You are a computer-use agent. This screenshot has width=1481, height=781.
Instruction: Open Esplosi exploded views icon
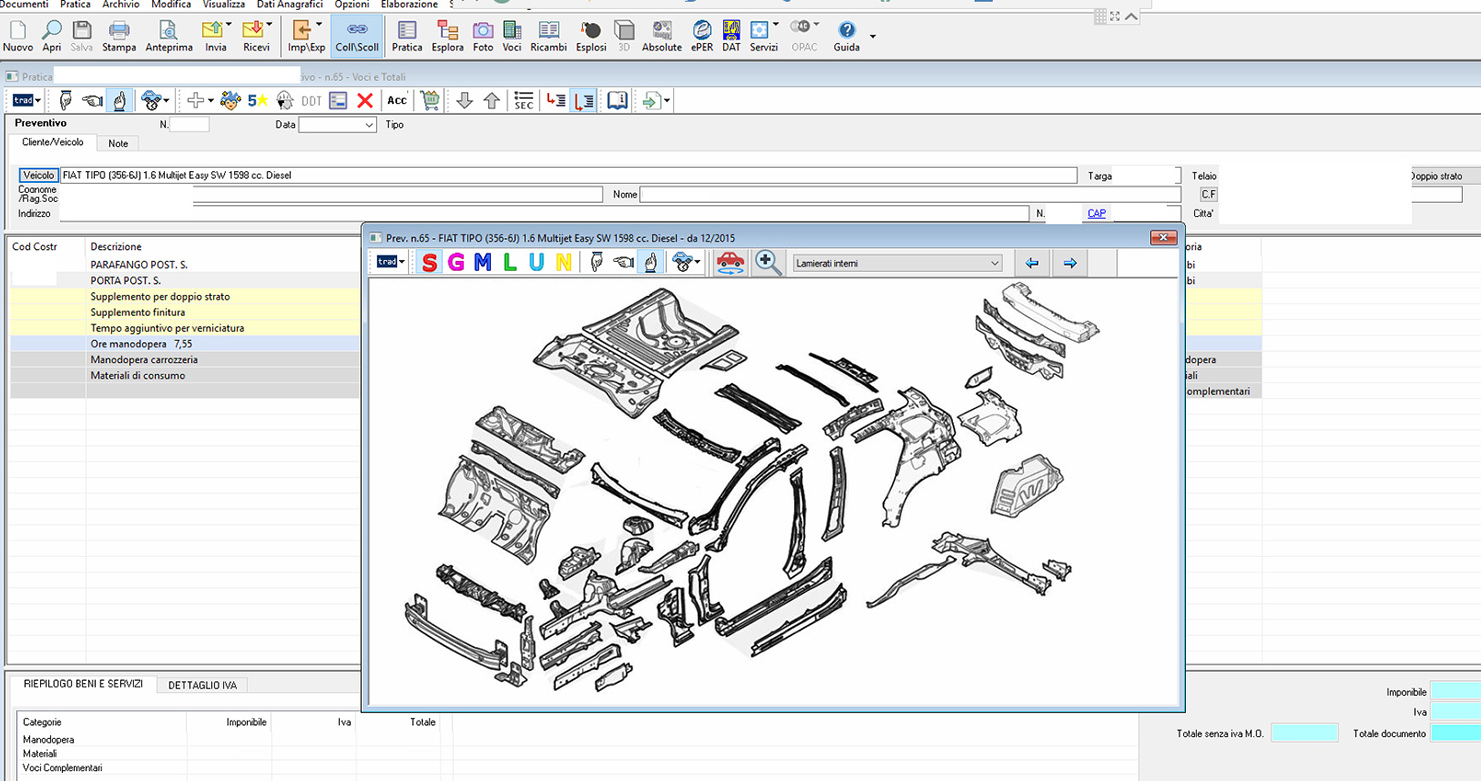click(x=591, y=36)
